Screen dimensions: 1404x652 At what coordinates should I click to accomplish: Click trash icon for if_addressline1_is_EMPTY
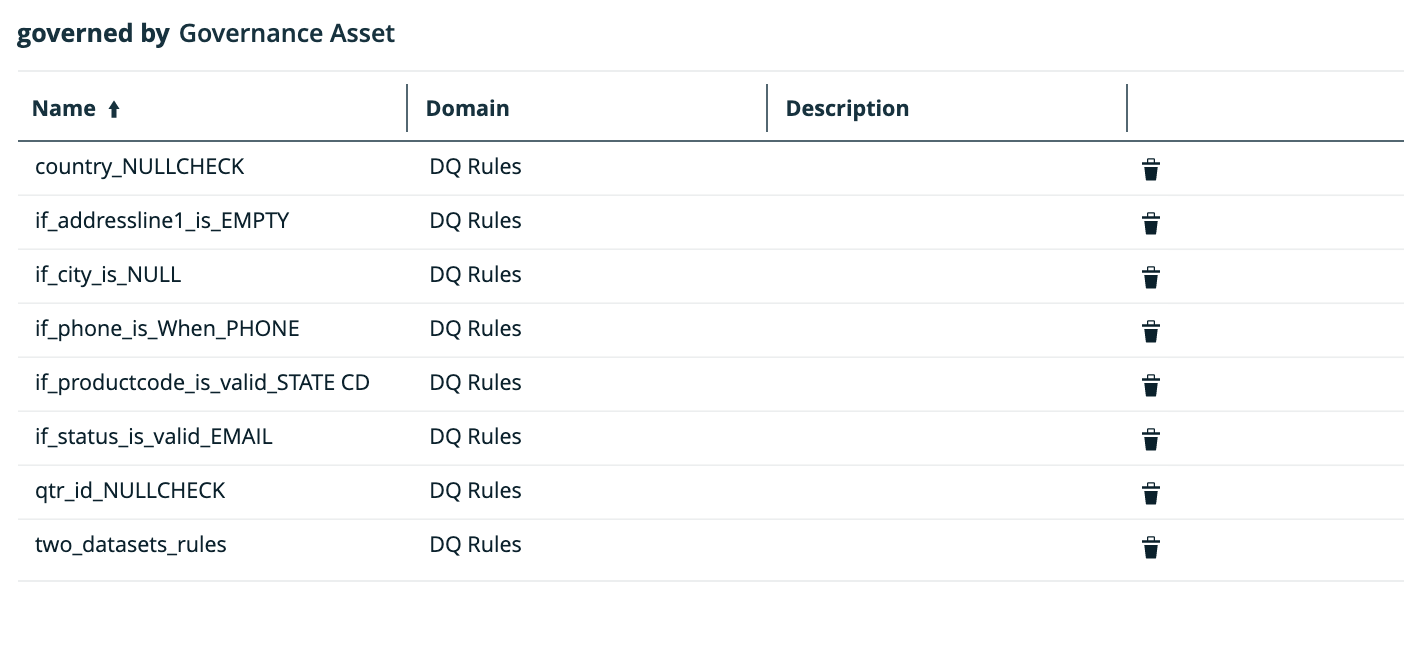[x=1151, y=223]
